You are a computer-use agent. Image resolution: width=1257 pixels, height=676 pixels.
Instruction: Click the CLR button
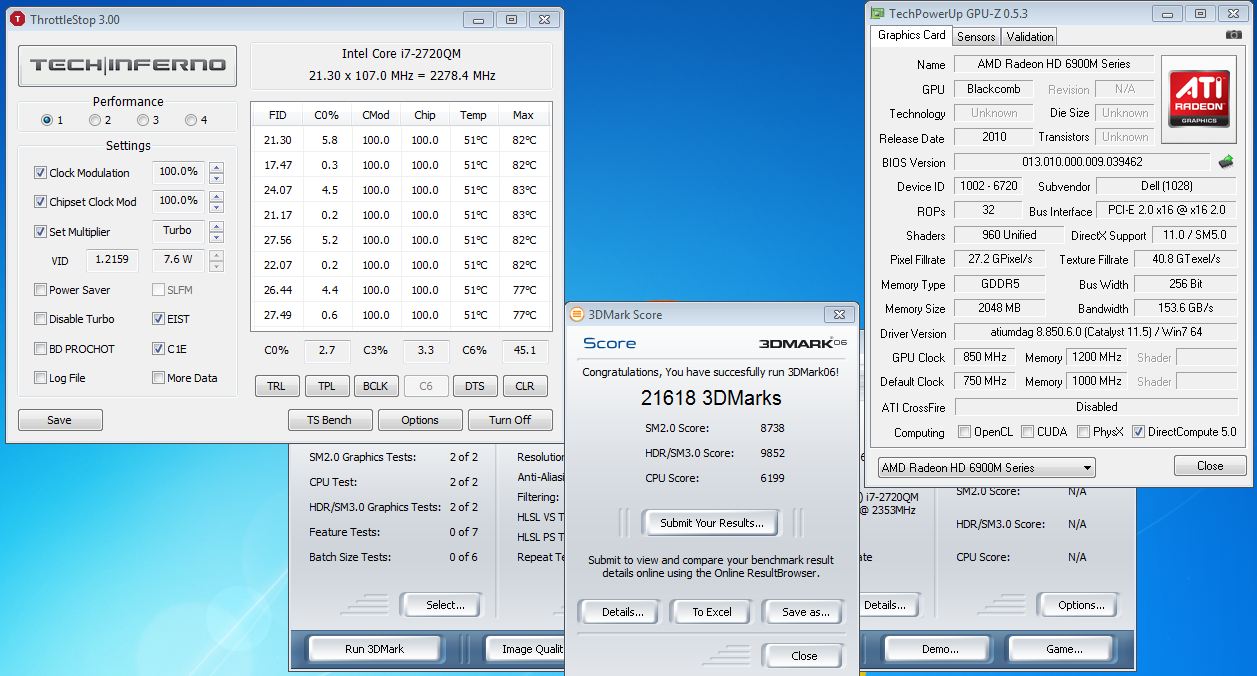point(524,386)
